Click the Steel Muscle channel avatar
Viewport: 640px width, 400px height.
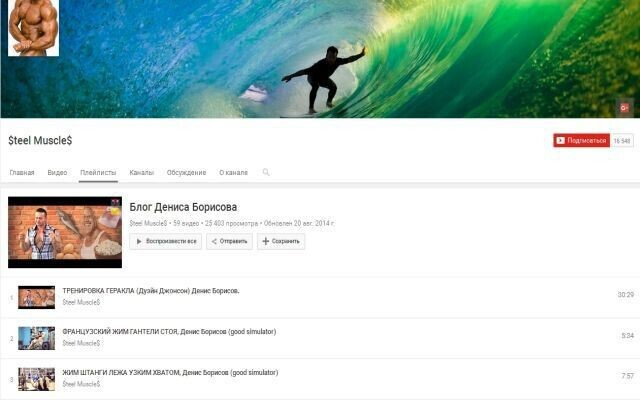click(x=34, y=28)
